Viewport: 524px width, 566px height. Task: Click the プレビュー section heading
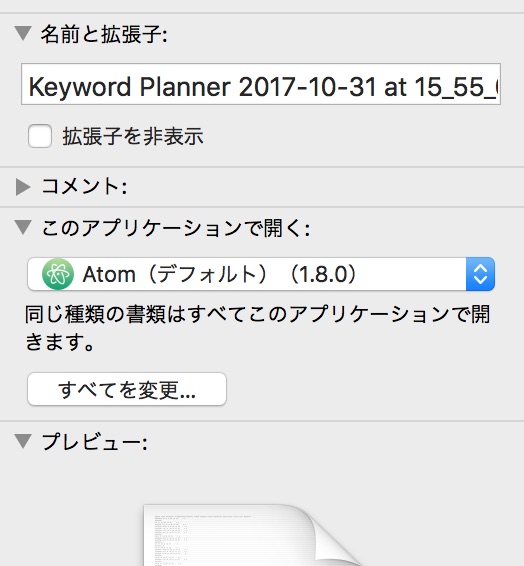point(95,442)
